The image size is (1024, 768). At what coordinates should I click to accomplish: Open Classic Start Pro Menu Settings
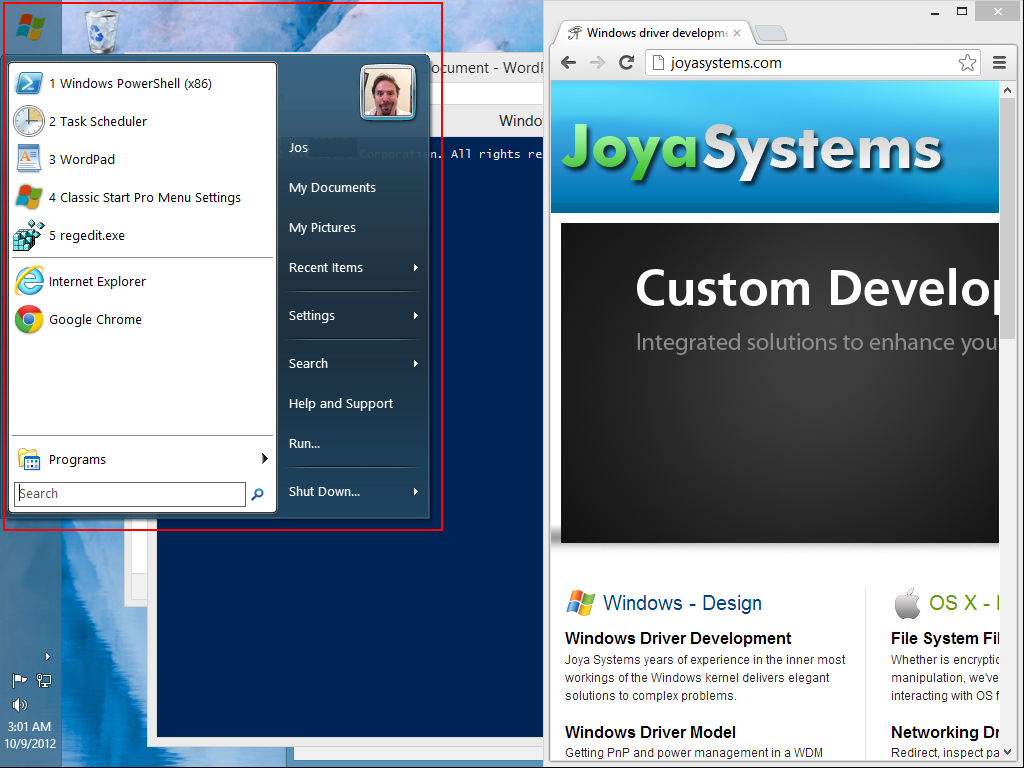(x=144, y=198)
